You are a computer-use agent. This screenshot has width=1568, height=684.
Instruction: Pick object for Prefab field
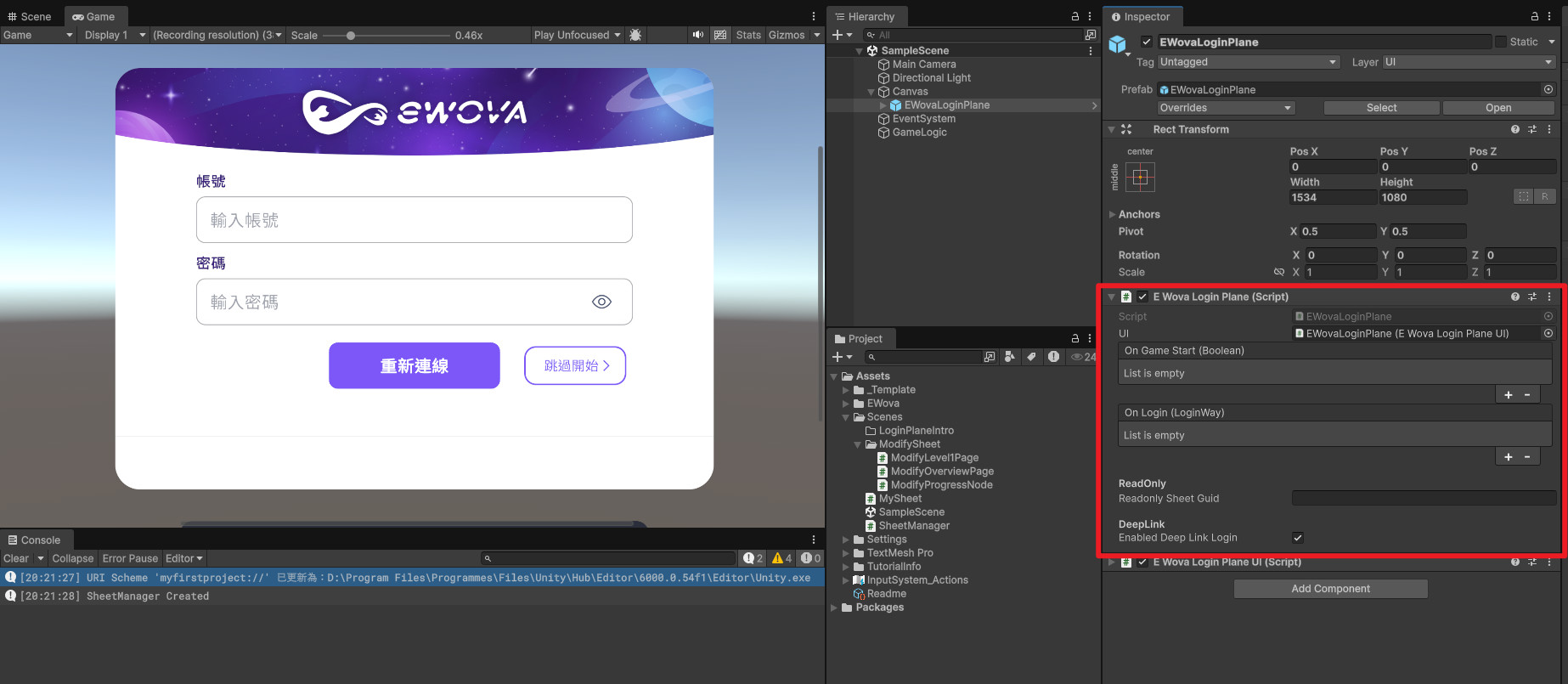(1548, 89)
